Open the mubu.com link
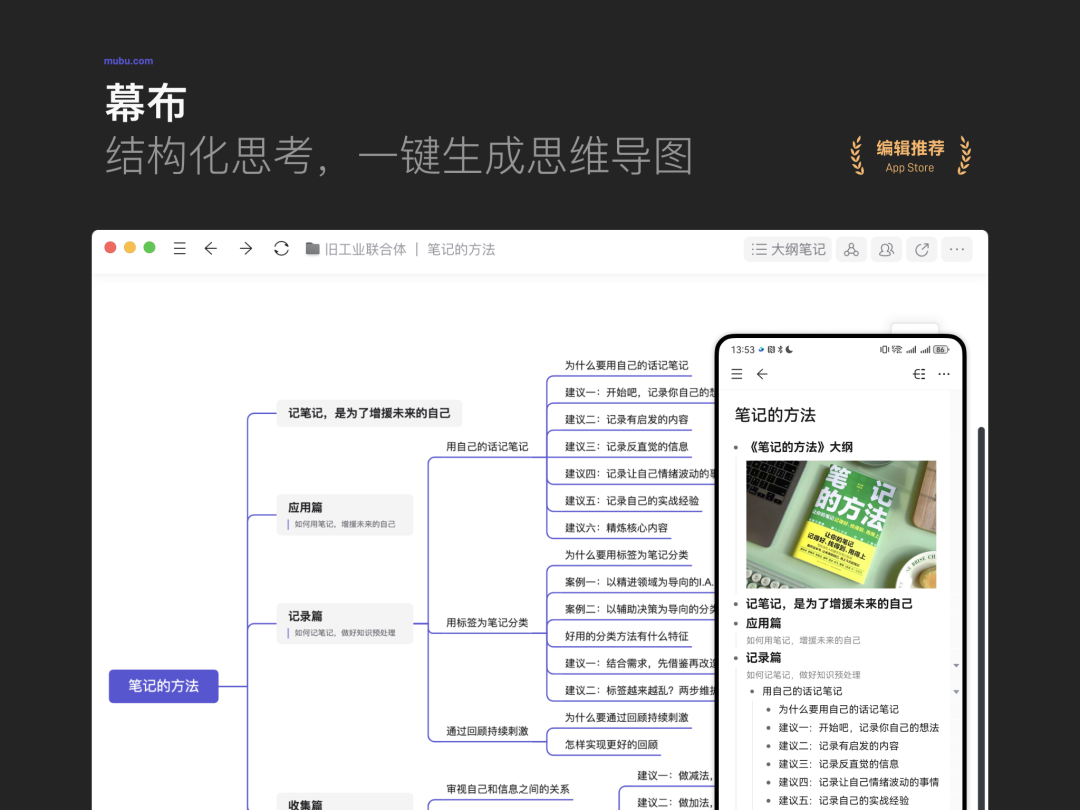 [128, 61]
